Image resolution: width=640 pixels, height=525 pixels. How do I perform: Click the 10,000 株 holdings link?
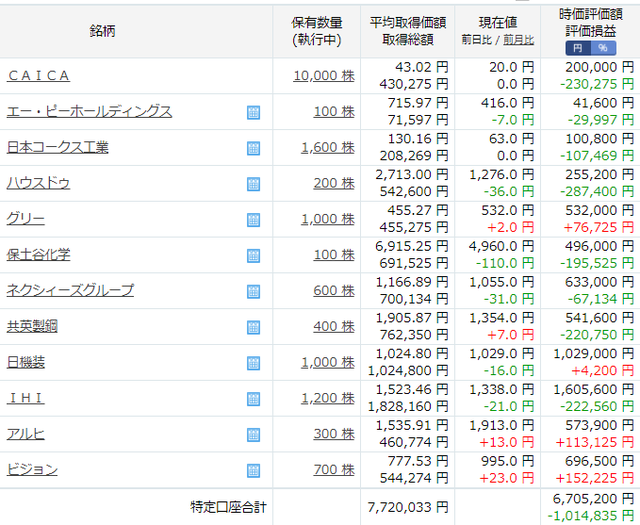tap(324, 76)
